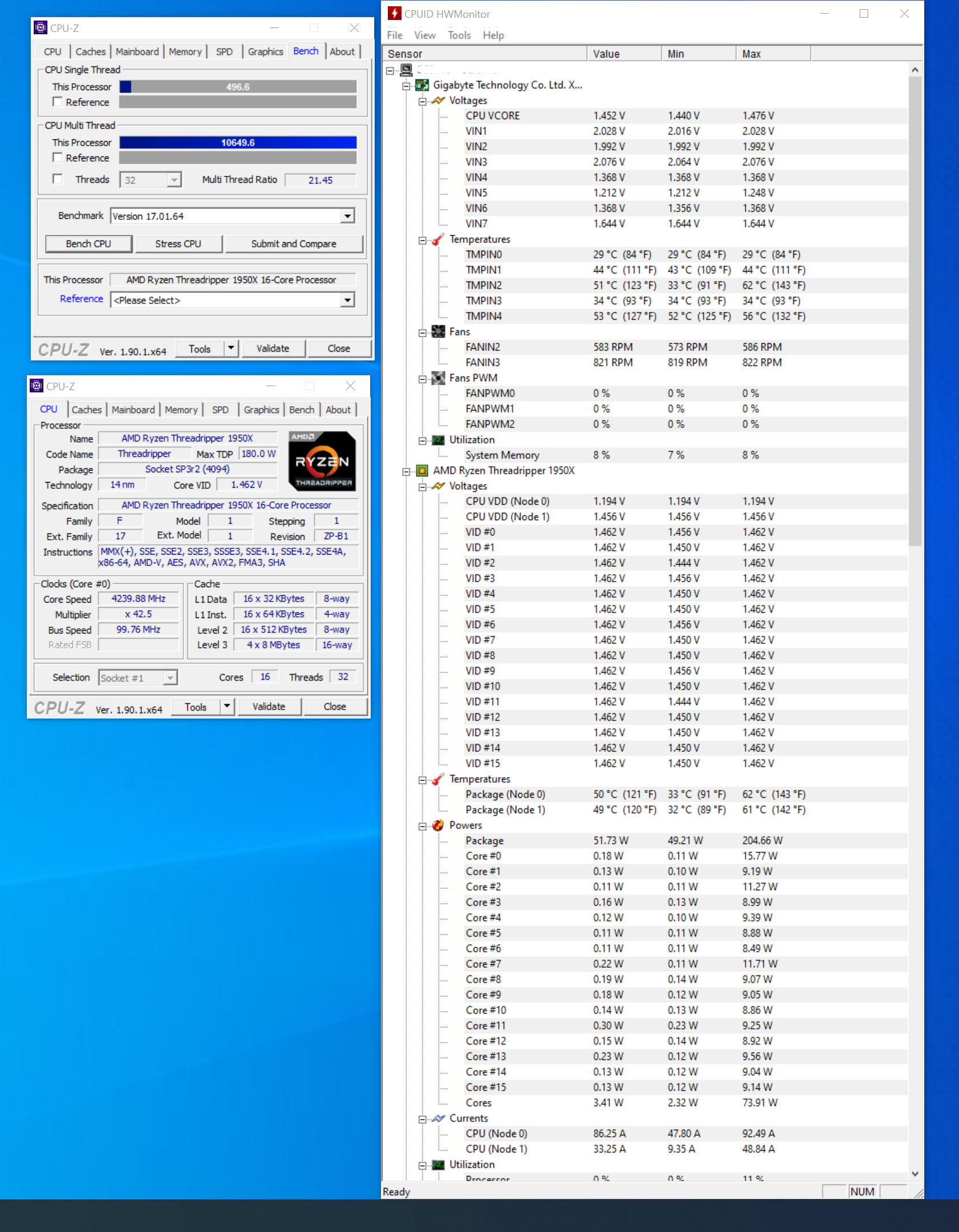Open the SPD tab in the lower CPU-Z window
This screenshot has height=1232, width=959.
coord(220,410)
